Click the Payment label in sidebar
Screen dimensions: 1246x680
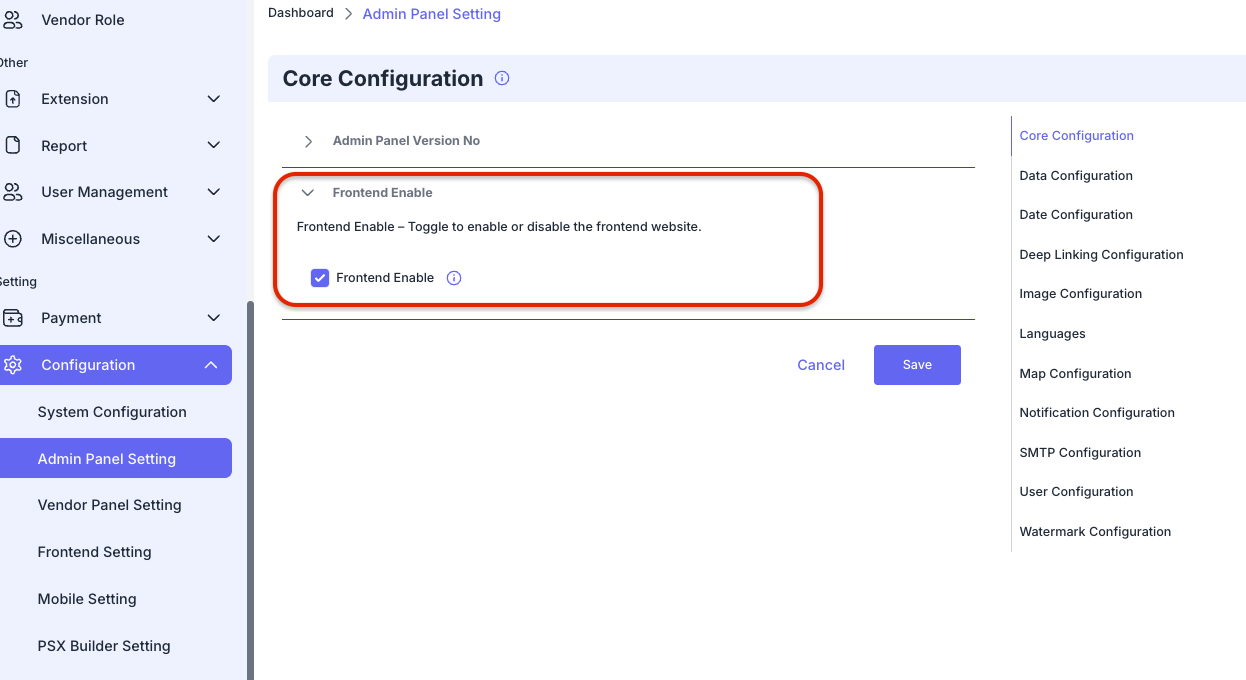pyautogui.click(x=71, y=318)
